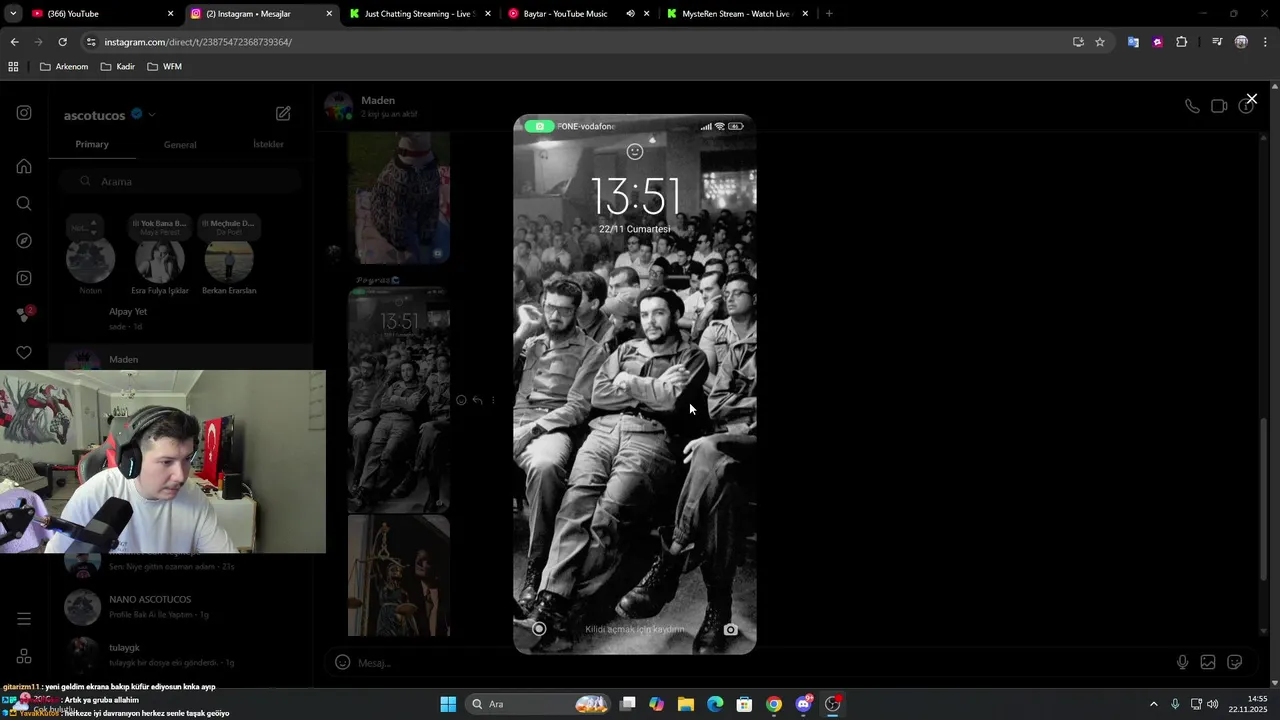
Task: Click the taskbar Ara search box
Action: click(x=540, y=704)
